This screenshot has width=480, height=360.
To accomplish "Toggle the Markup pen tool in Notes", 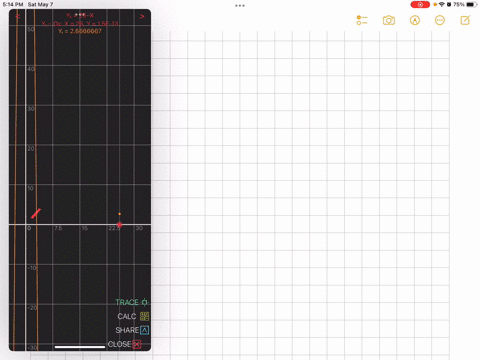I will click(x=415, y=20).
